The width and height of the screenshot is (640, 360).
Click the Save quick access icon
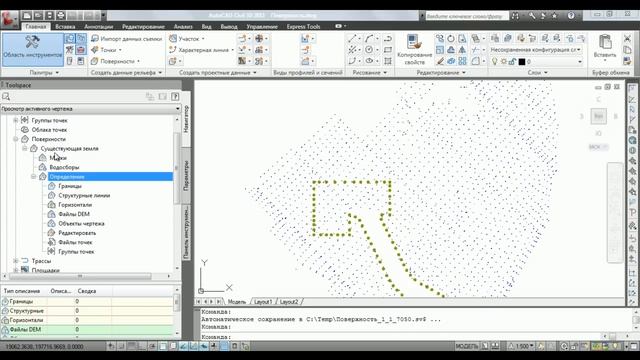(x=49, y=16)
